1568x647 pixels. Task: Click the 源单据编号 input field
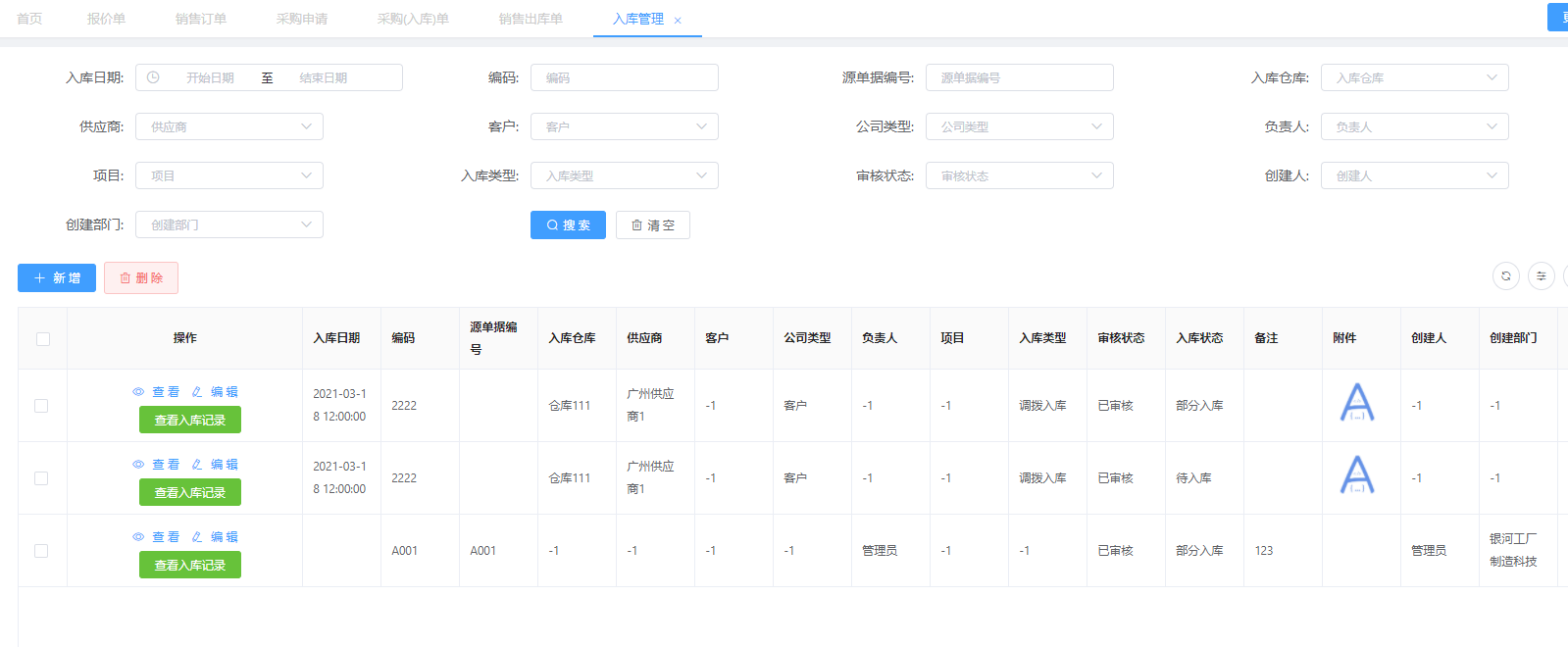coord(1020,77)
